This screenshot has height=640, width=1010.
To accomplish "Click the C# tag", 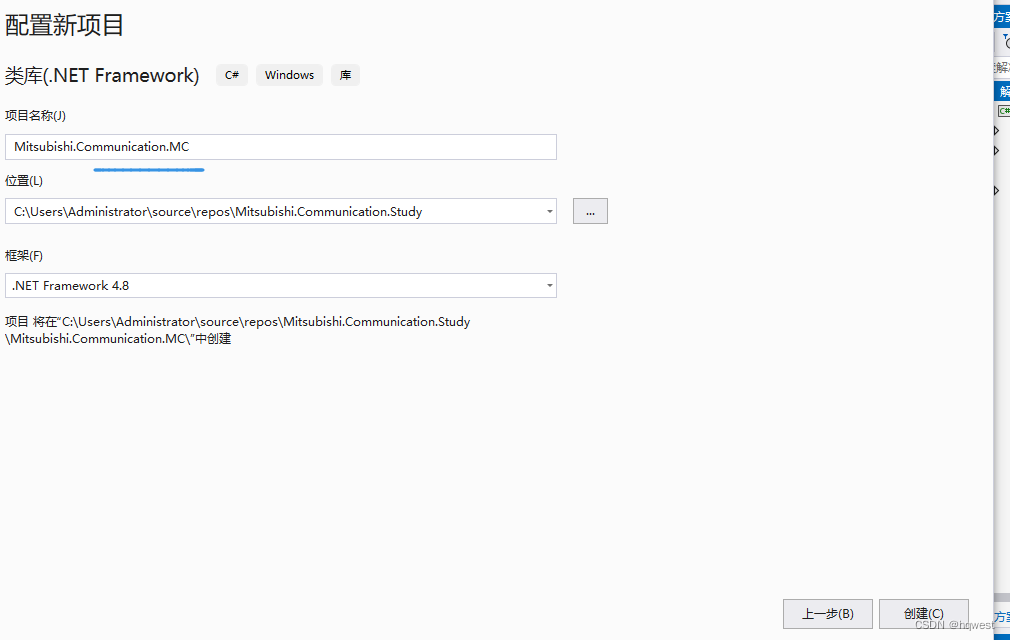I will tap(232, 75).
